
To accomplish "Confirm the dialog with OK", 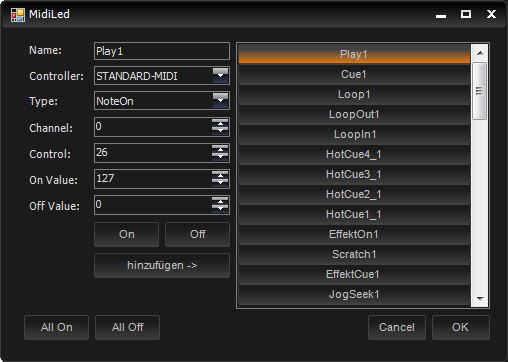I will tap(461, 327).
